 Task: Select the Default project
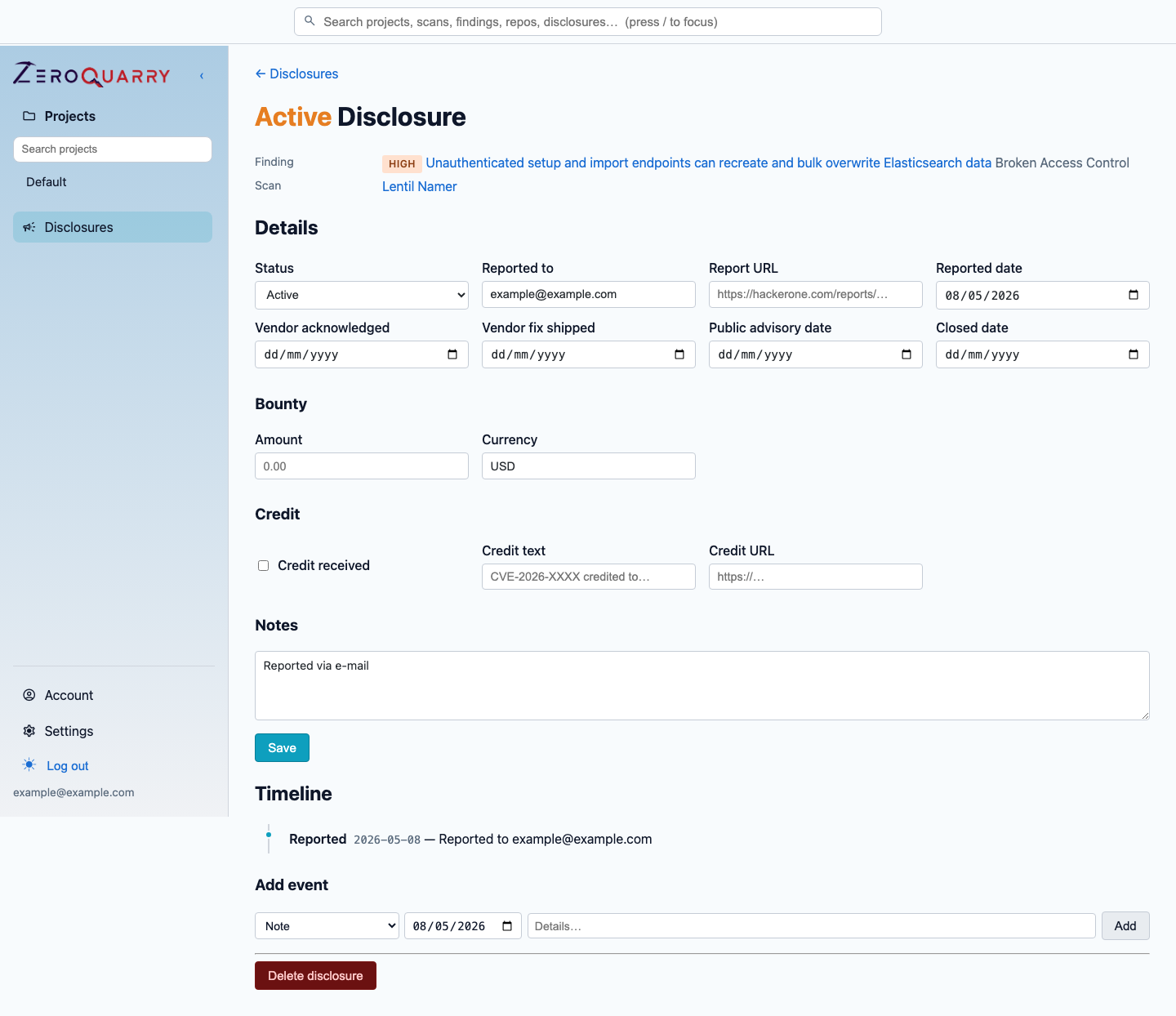(47, 182)
